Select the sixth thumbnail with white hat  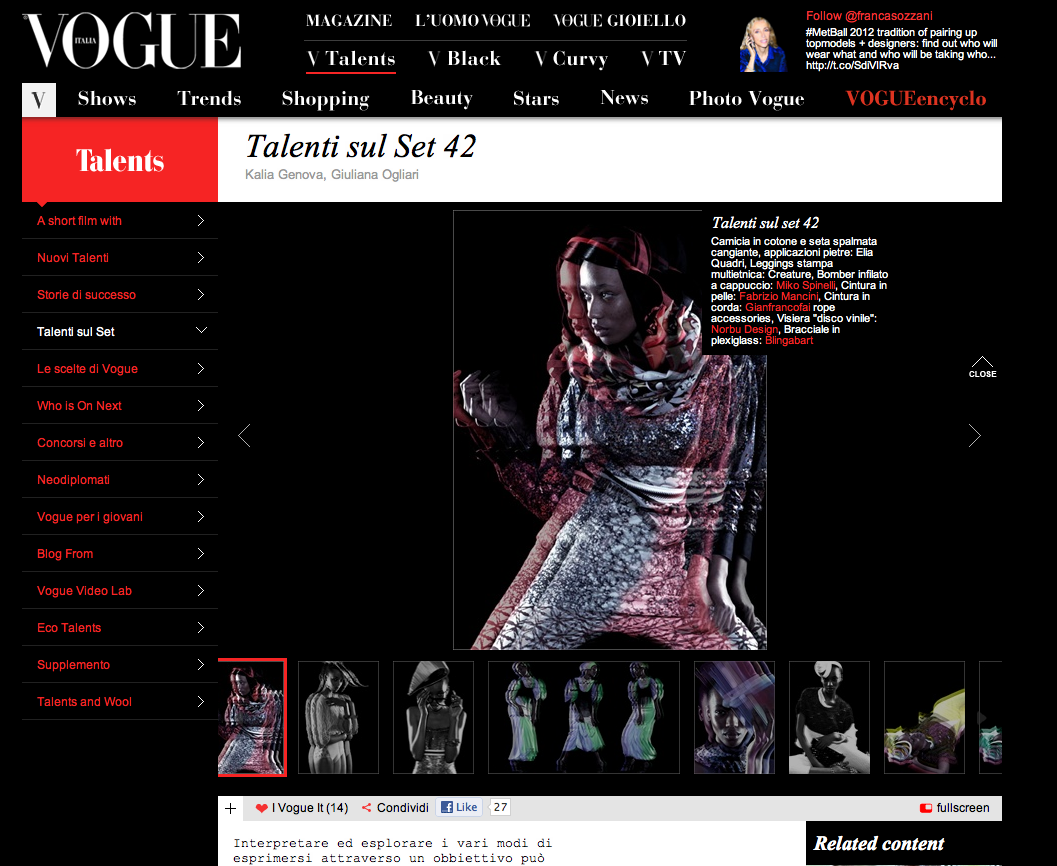pyautogui.click(x=829, y=717)
